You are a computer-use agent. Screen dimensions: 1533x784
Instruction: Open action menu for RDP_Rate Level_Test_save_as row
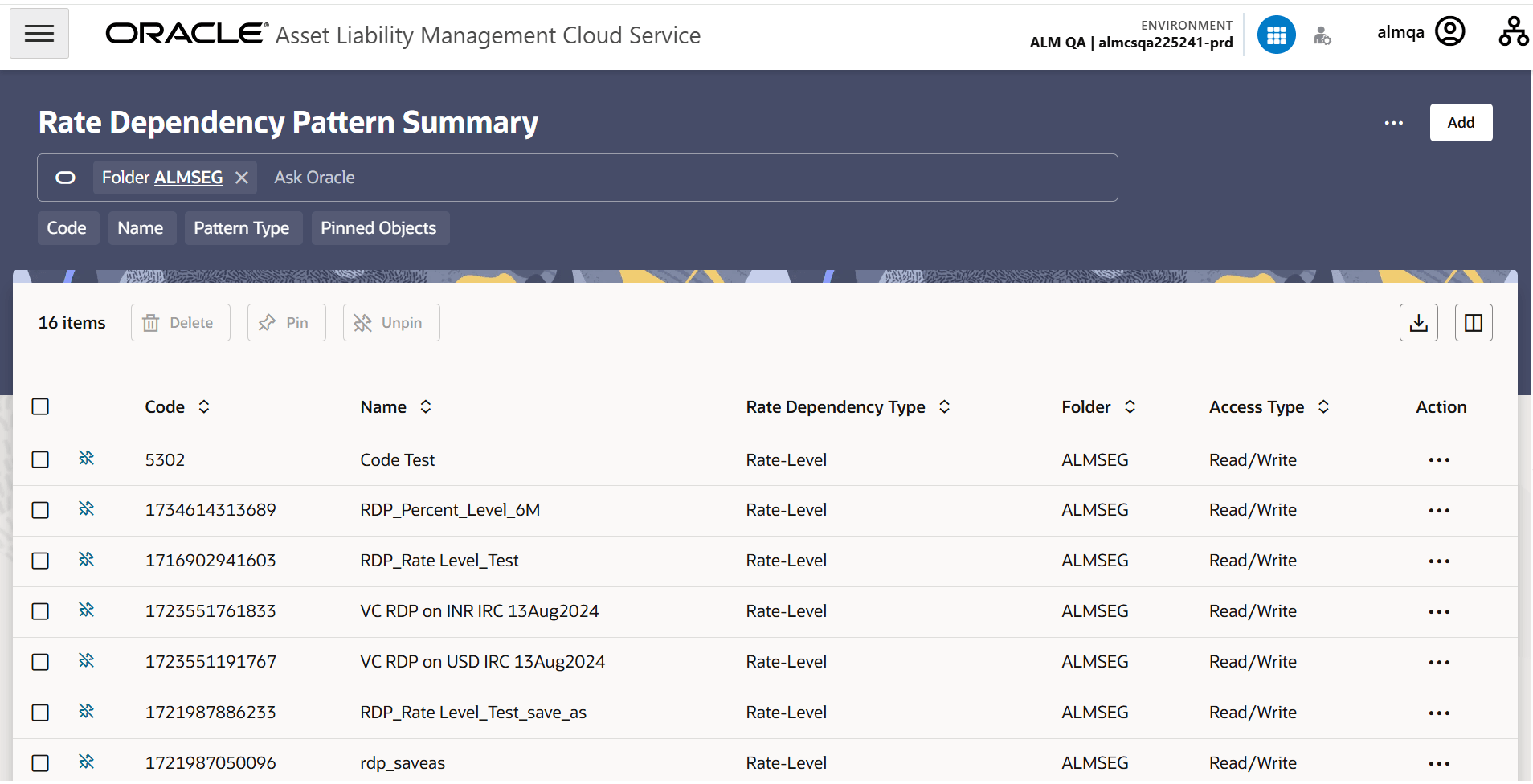pyautogui.click(x=1439, y=713)
